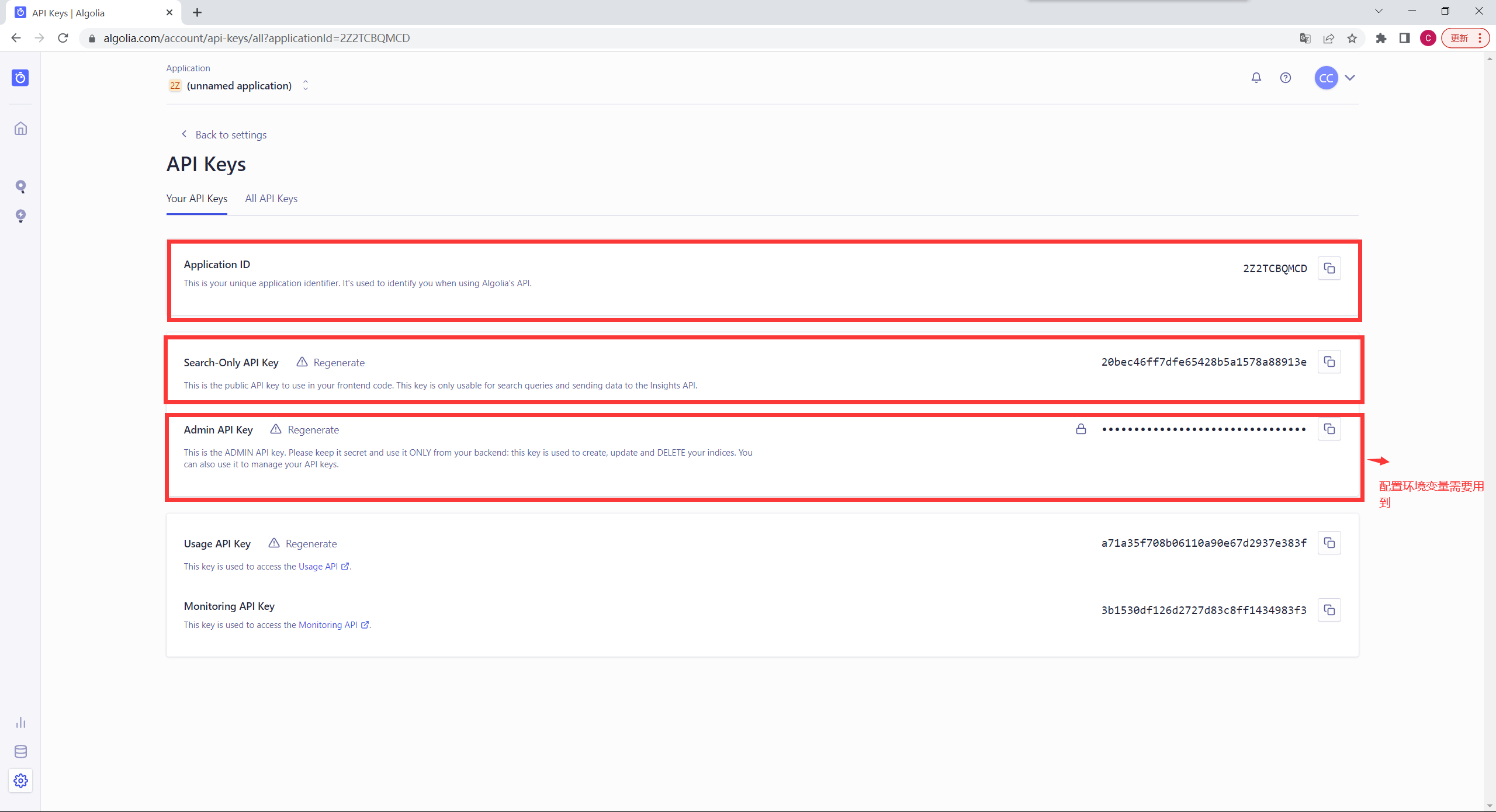
Task: Select Your API Keys tab
Action: pos(196,199)
